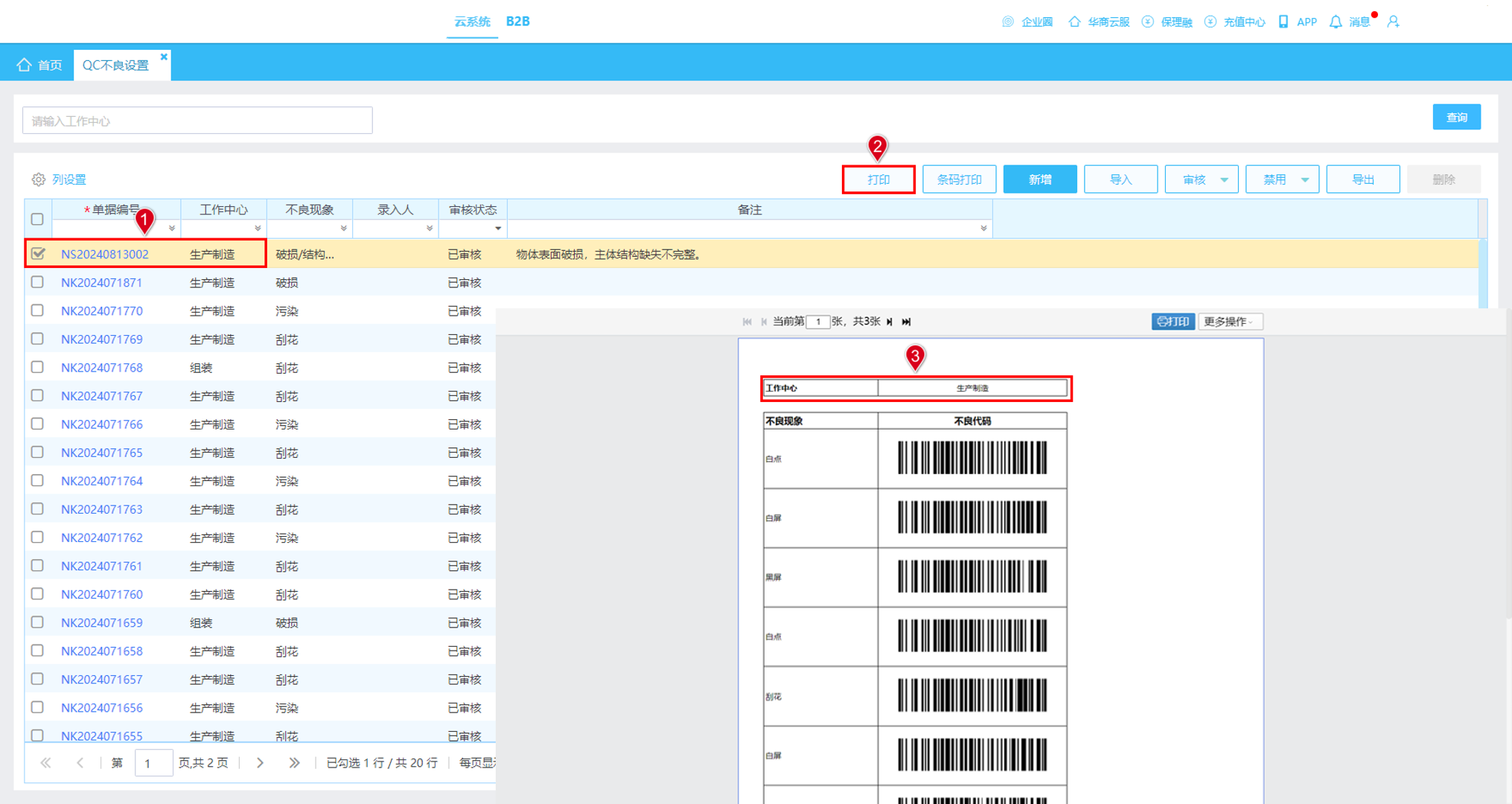Go to first print preview page
This screenshot has height=804, width=1512.
(747, 322)
